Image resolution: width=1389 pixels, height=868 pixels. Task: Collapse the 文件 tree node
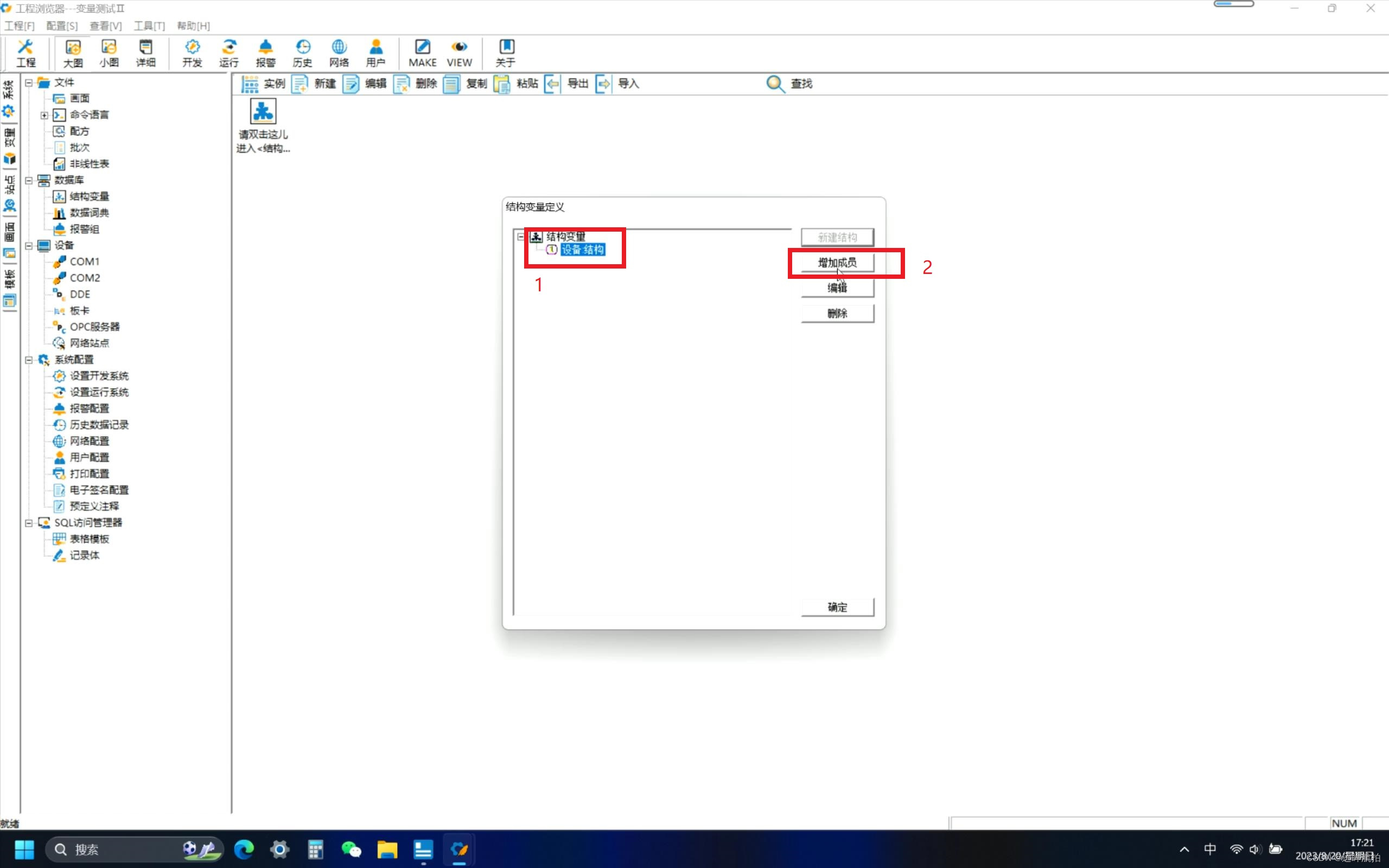[29, 82]
